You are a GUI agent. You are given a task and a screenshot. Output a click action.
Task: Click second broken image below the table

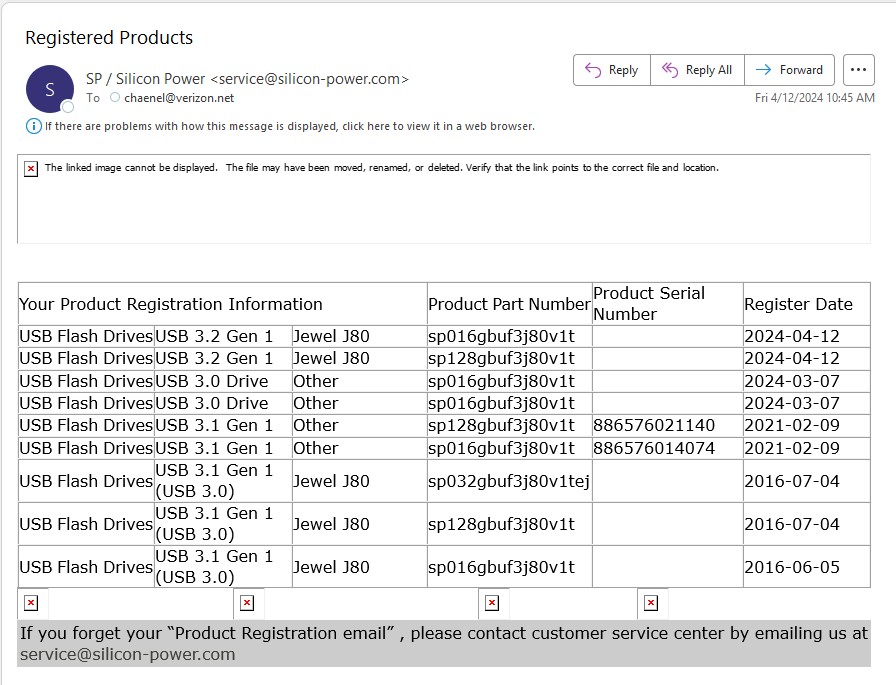pos(247,603)
